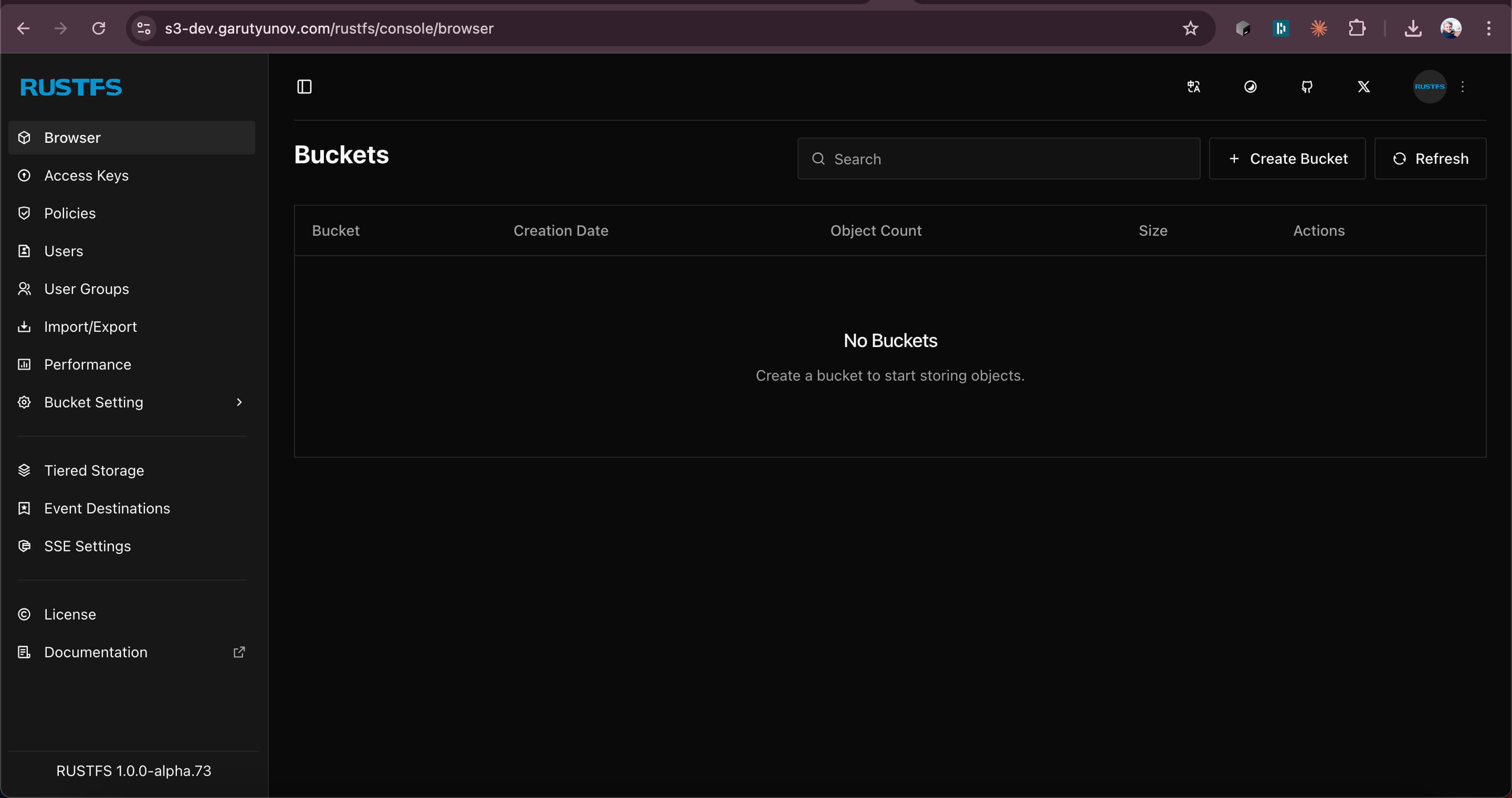Click the Create Bucket button
The image size is (1512, 798).
coord(1287,159)
